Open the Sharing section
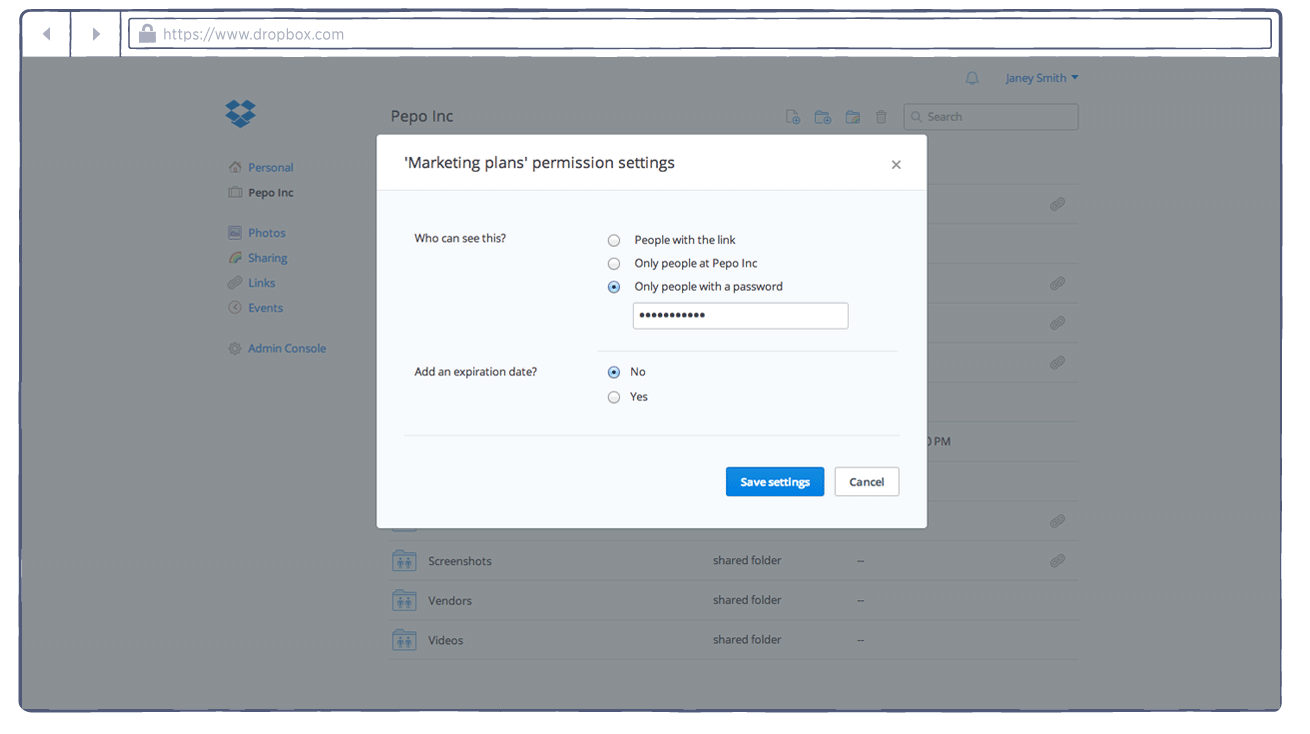The image size is (1310, 734). pos(266,257)
